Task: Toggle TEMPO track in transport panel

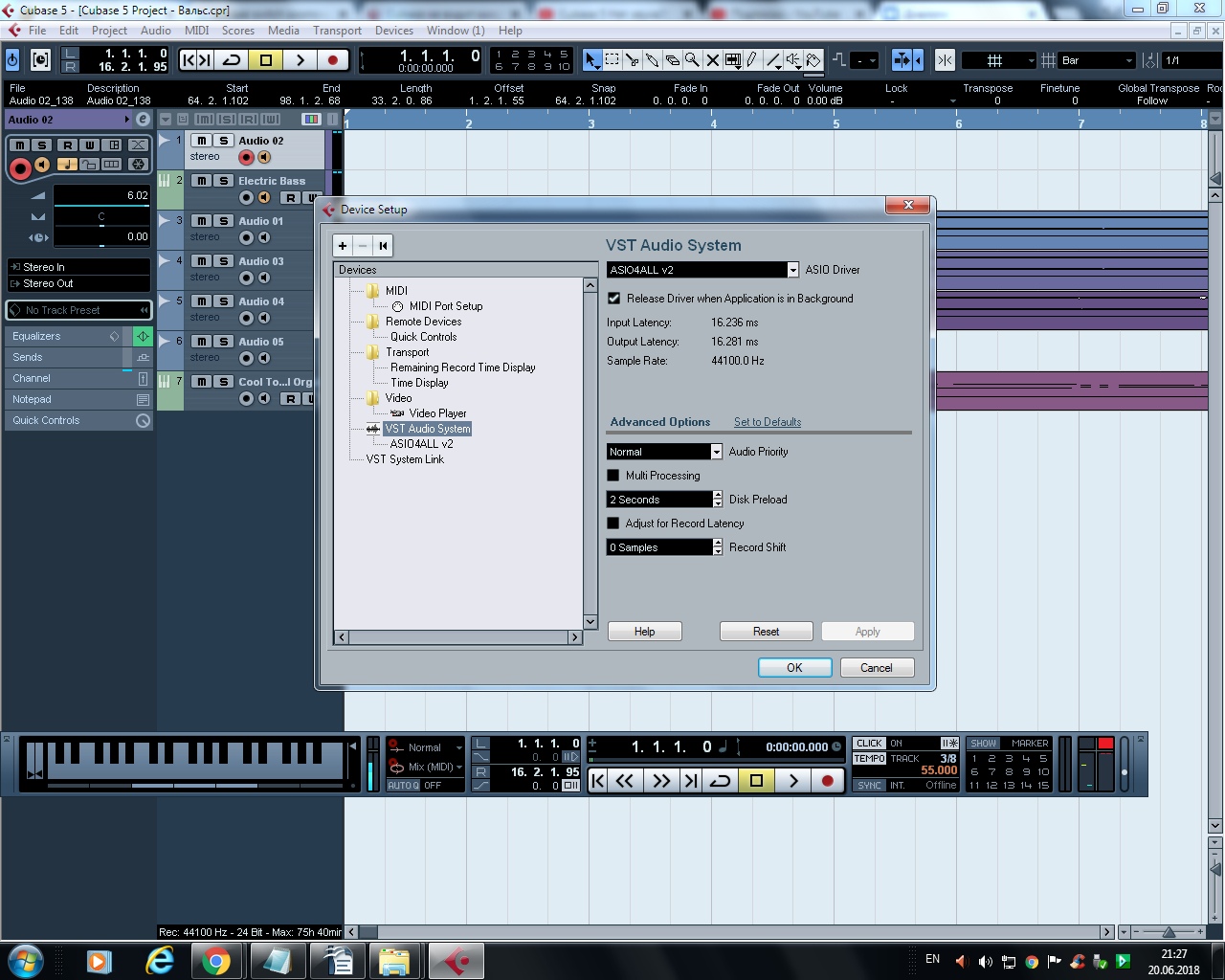Action: (869, 759)
